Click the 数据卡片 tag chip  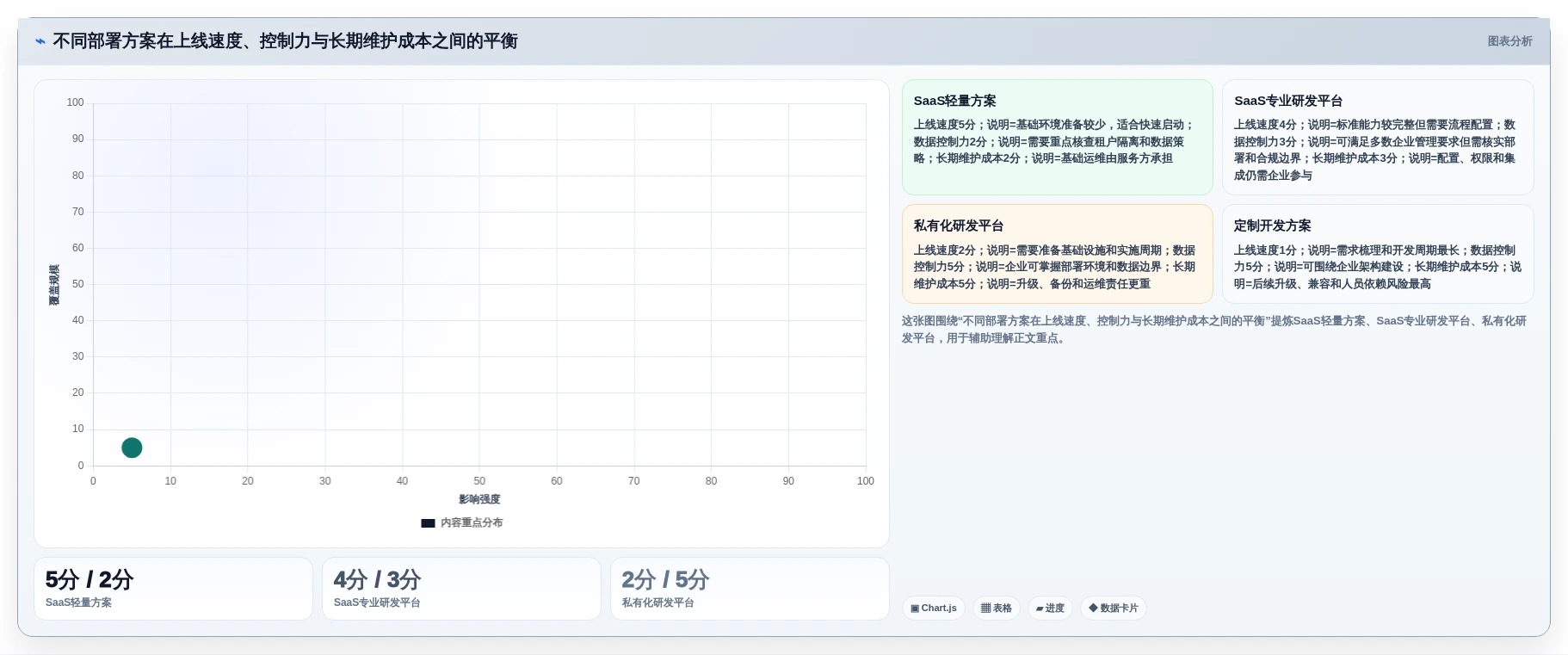click(x=1114, y=608)
